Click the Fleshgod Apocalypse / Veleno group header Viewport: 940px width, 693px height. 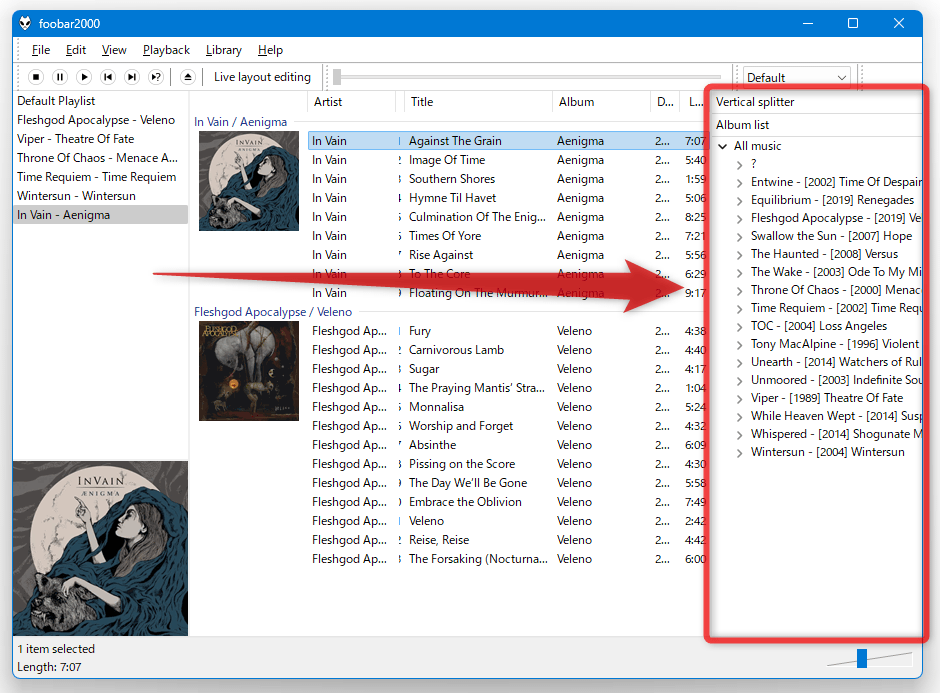pos(273,312)
